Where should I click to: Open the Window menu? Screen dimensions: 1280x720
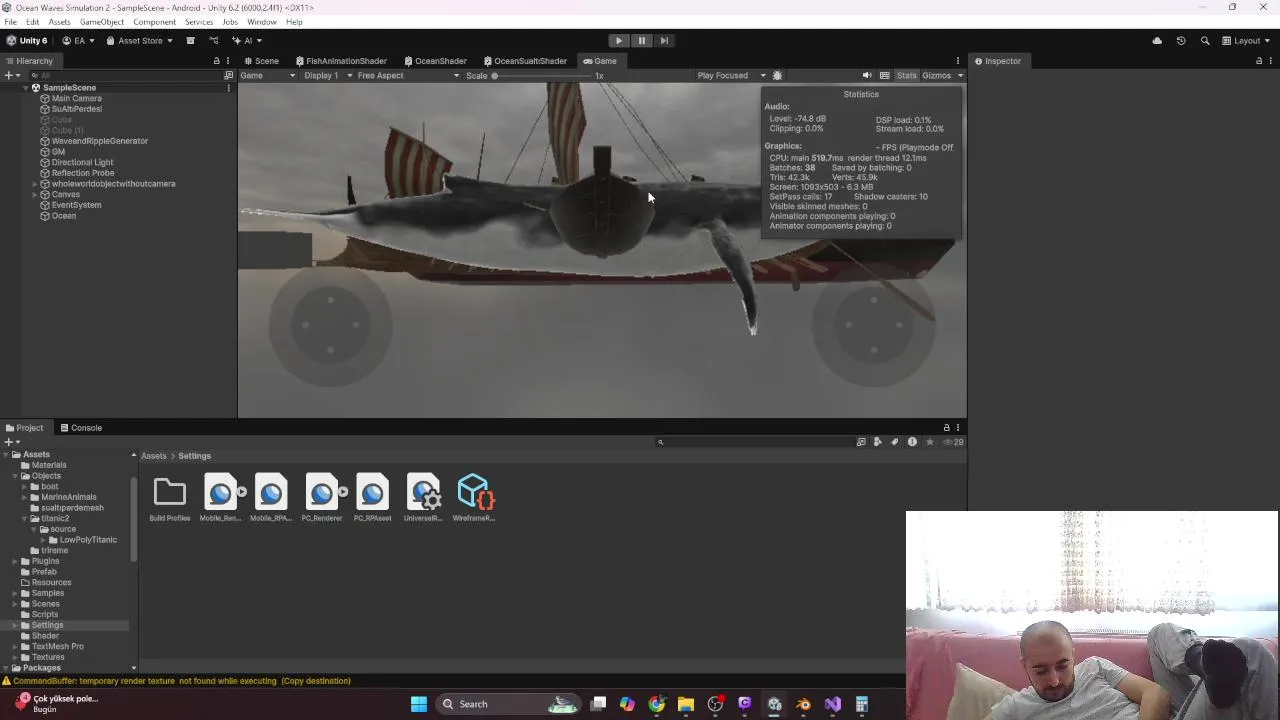(x=262, y=22)
